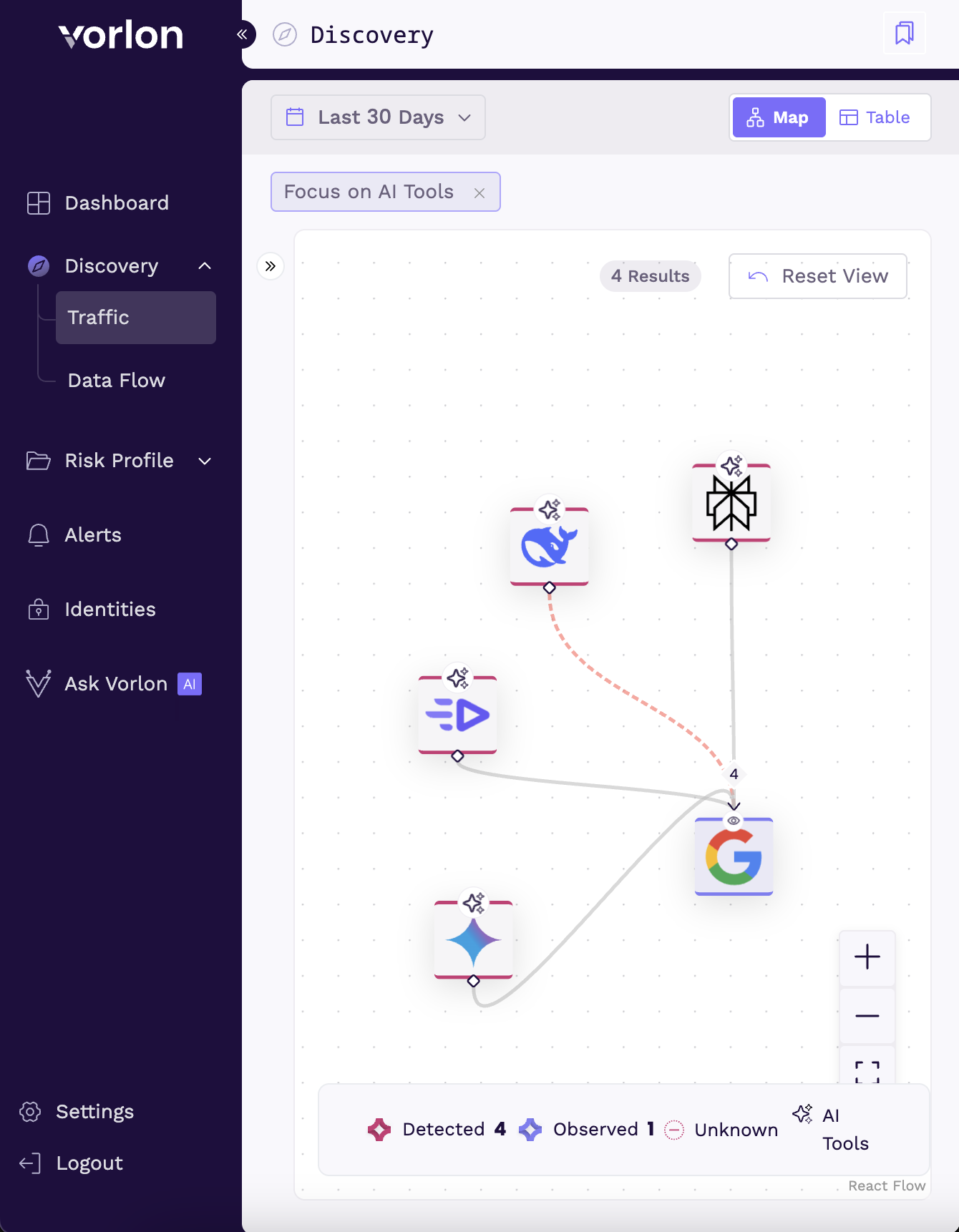
Task: Open Ask Vorlon AI assistant
Action: (x=116, y=684)
